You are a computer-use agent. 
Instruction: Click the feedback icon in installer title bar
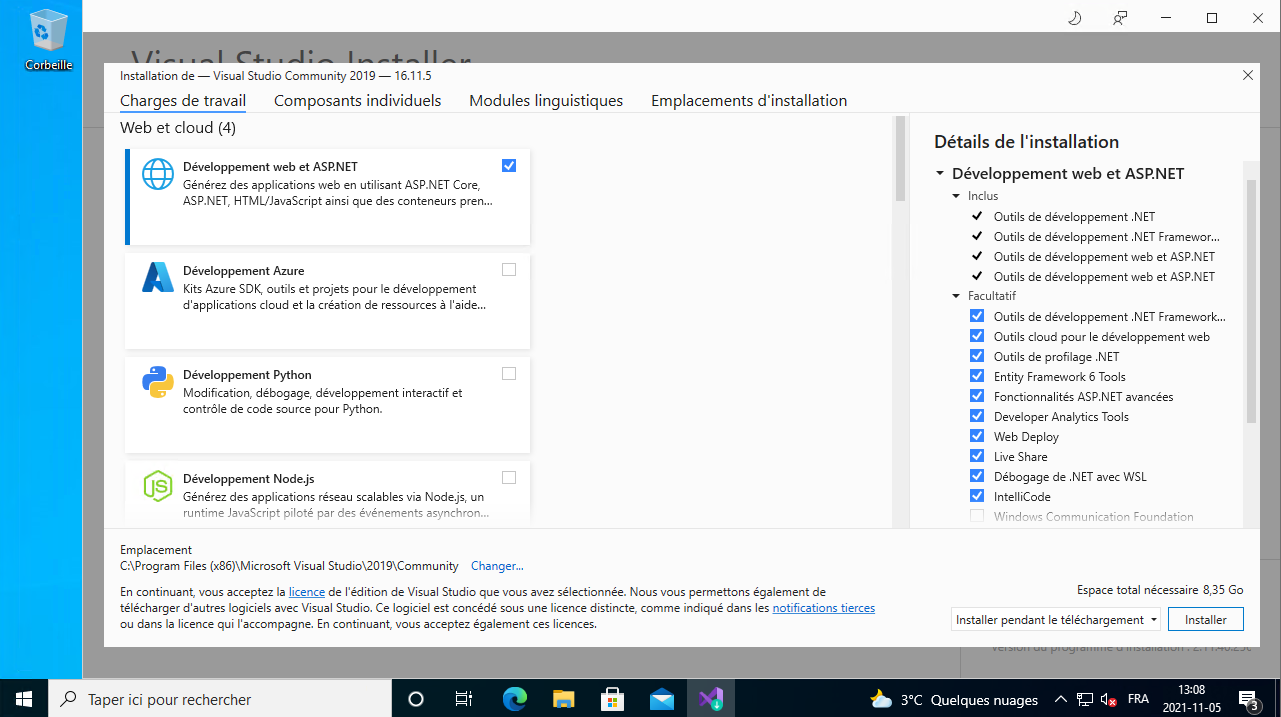[1120, 18]
